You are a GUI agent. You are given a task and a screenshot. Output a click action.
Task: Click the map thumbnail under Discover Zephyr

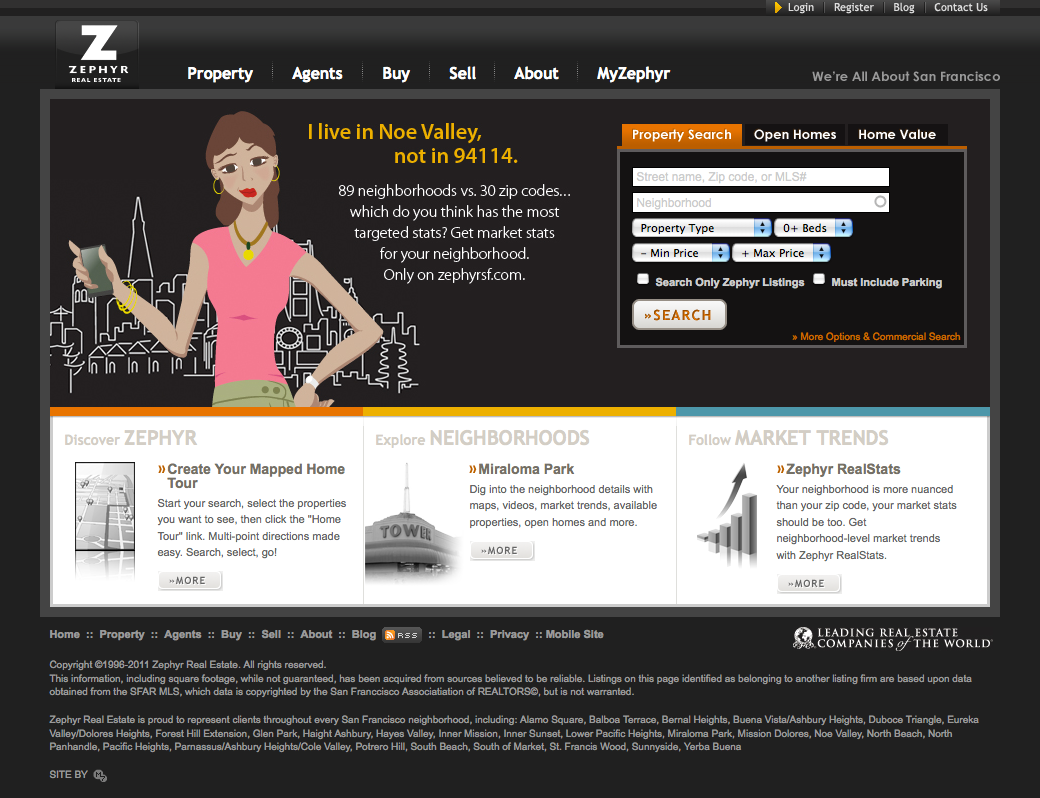pos(105,520)
